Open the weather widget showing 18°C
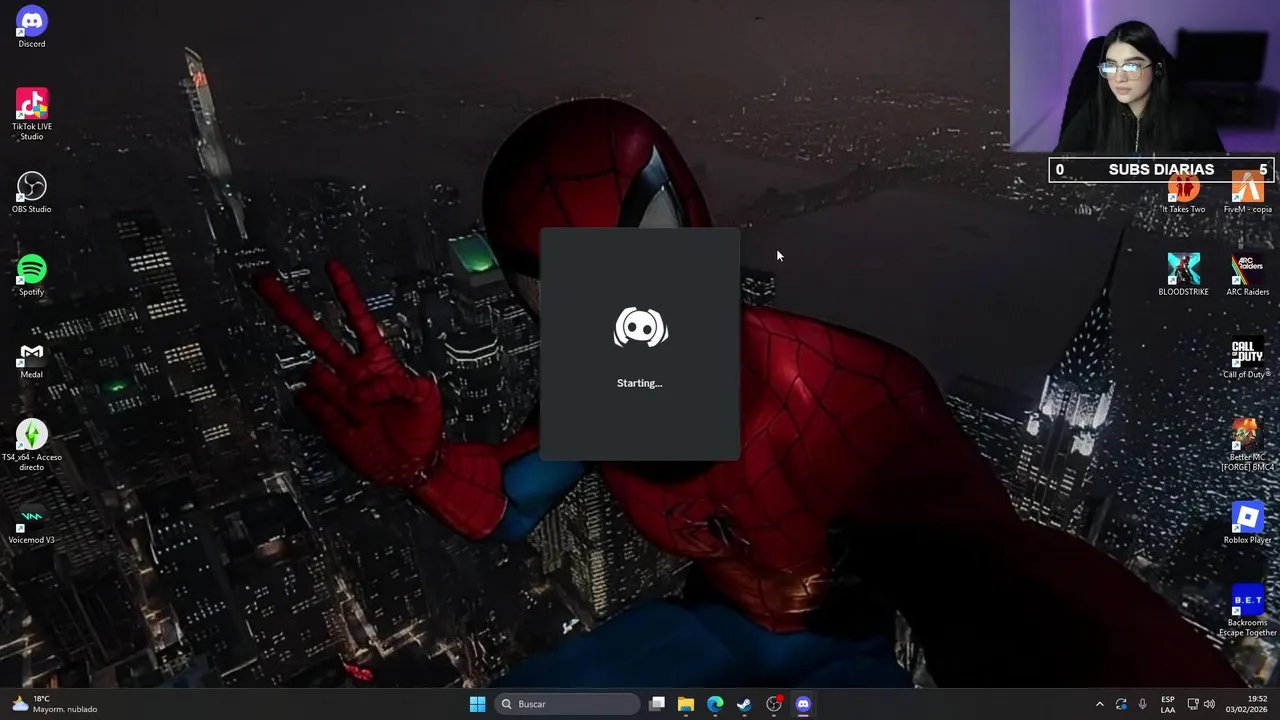Viewport: 1280px width, 720px height. tap(55, 704)
